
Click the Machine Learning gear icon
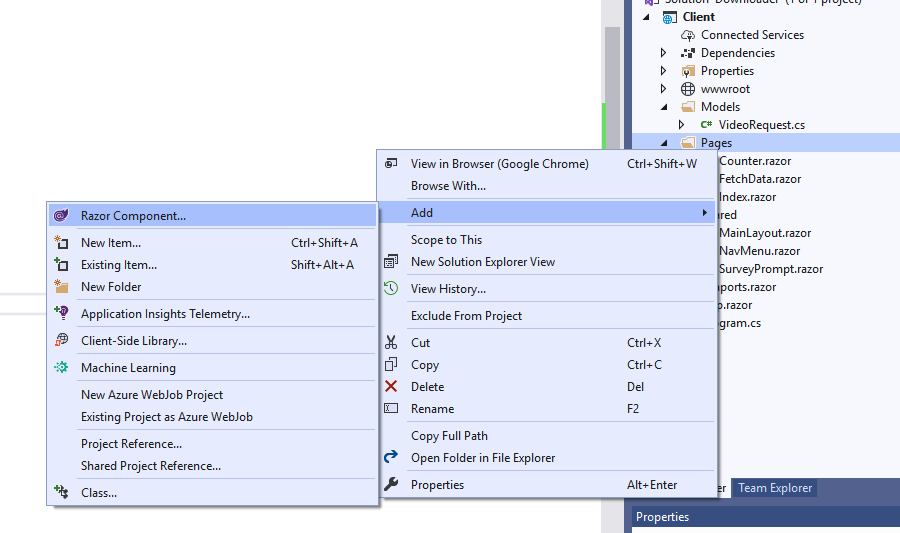pos(61,367)
